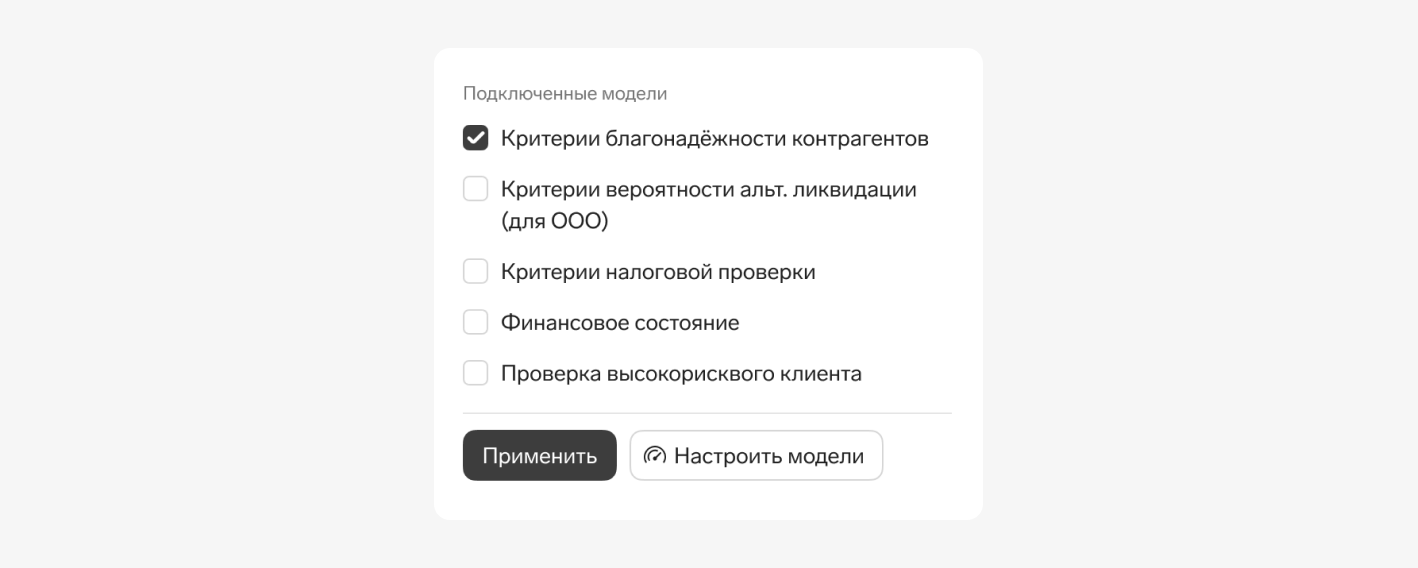The image size is (1418, 568).
Task: Click the Критерии вероятности альт. ликвидации label
Action: coord(708,189)
